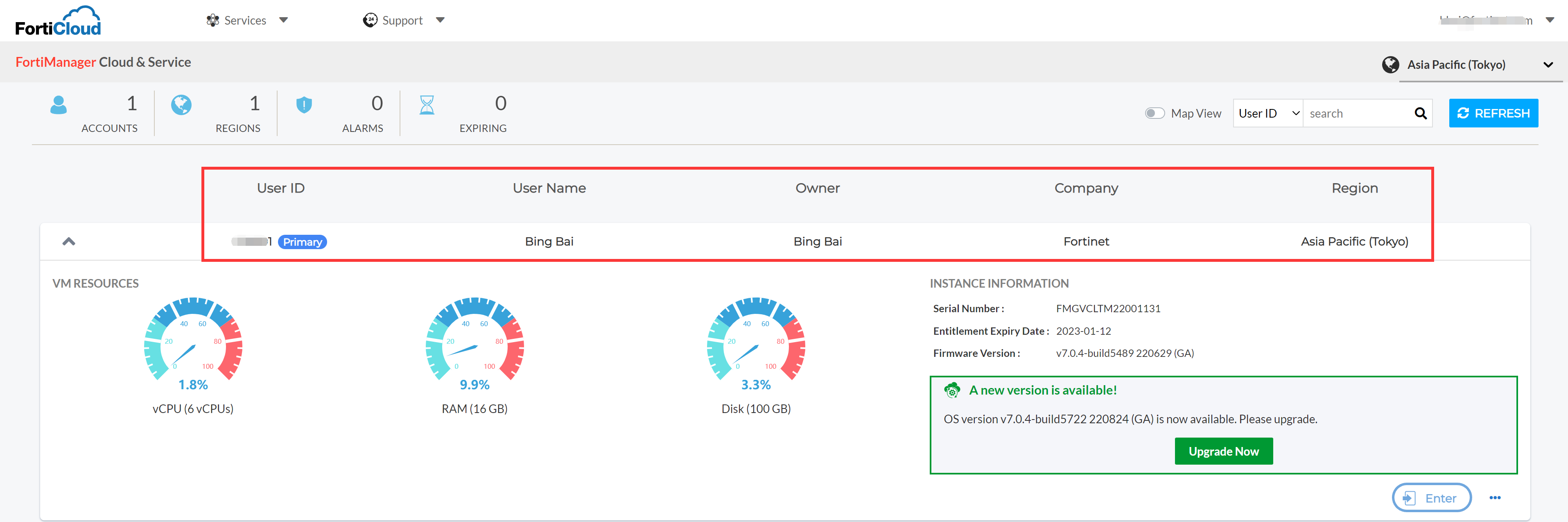
Task: Collapse the account row chevron
Action: 69,242
